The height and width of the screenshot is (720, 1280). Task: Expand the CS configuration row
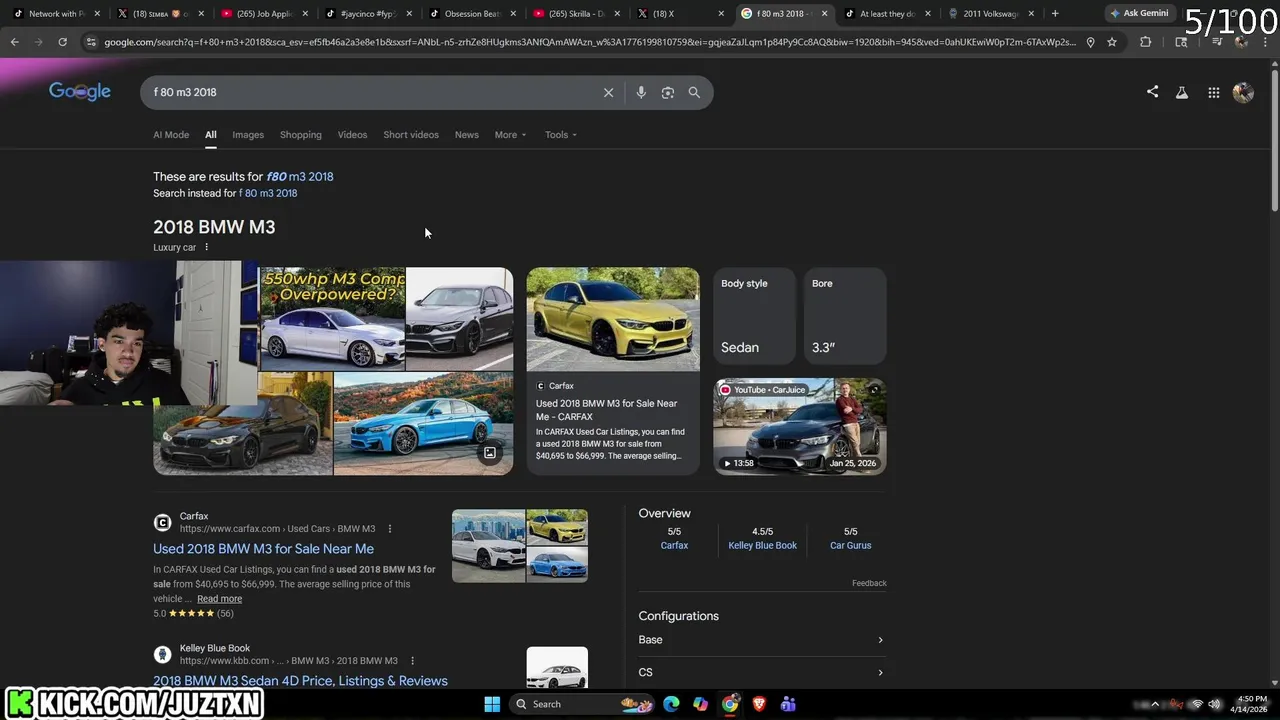click(x=762, y=673)
